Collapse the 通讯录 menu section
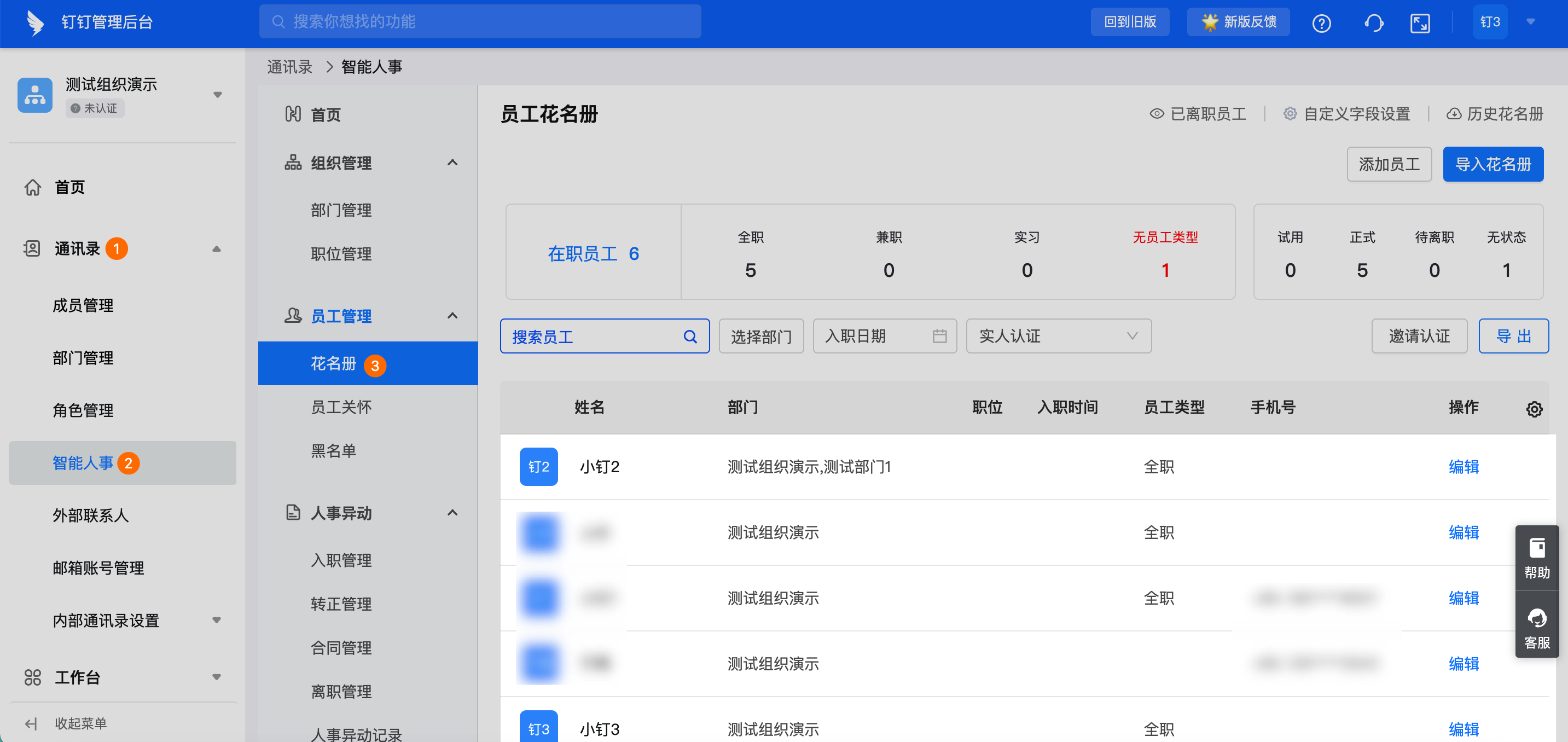 pos(216,249)
